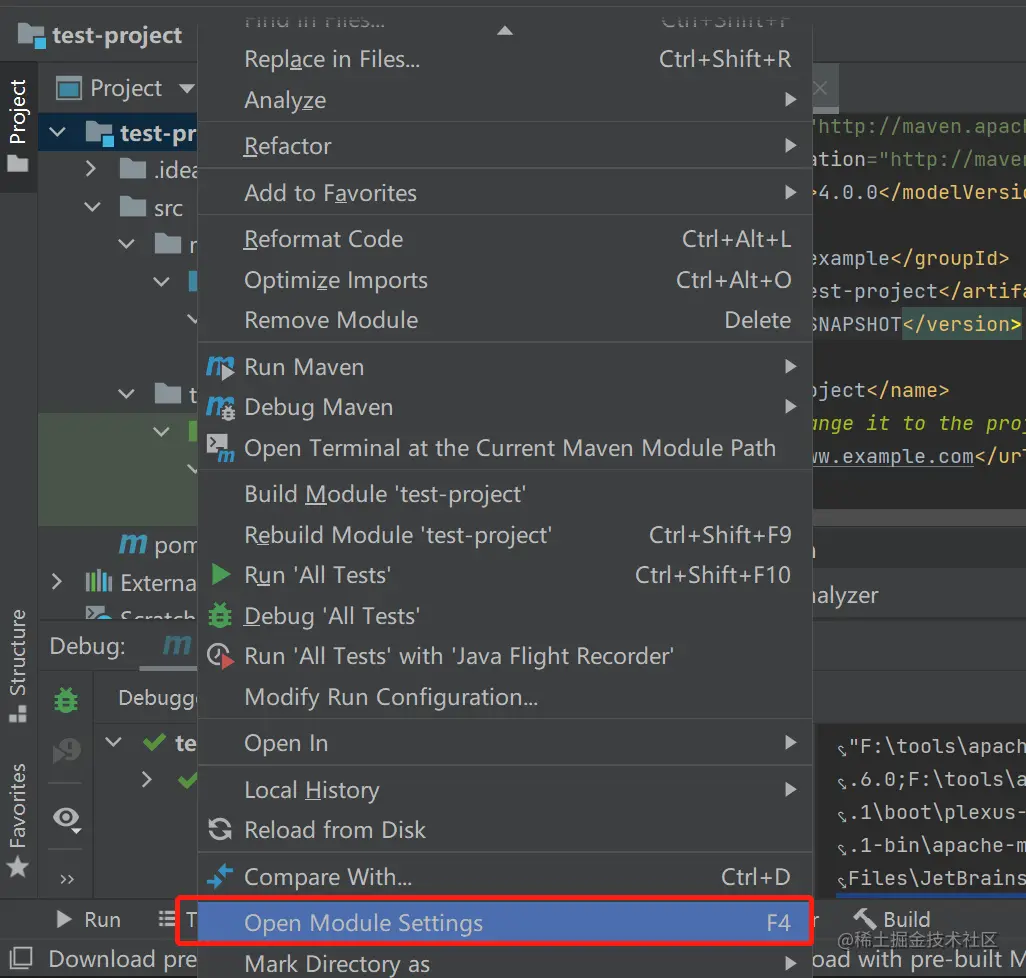Choose Build Module 'test-project'
This screenshot has height=978, width=1026.
pos(504,494)
